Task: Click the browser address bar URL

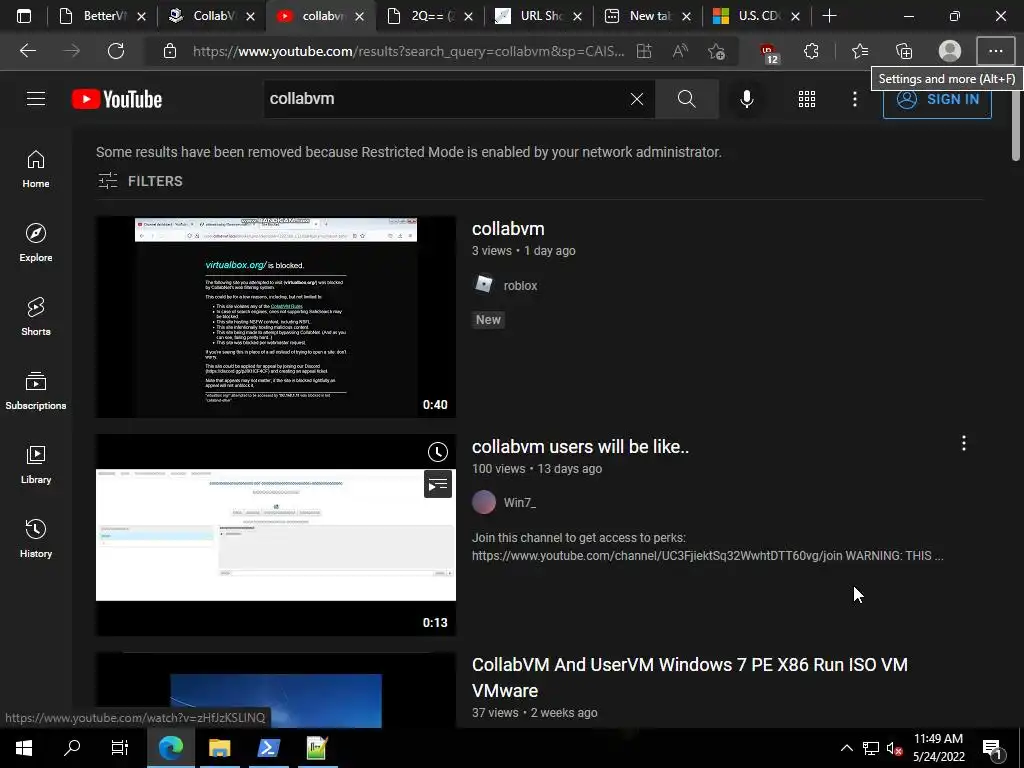Action: click(408, 51)
